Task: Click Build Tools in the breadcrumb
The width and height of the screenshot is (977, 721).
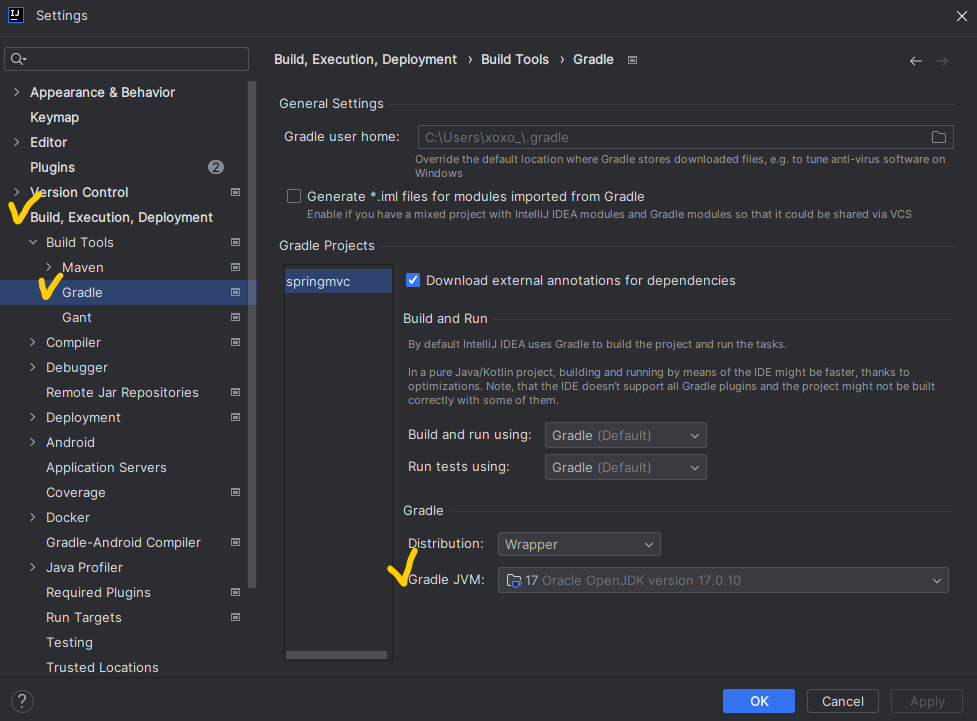Action: [515, 59]
